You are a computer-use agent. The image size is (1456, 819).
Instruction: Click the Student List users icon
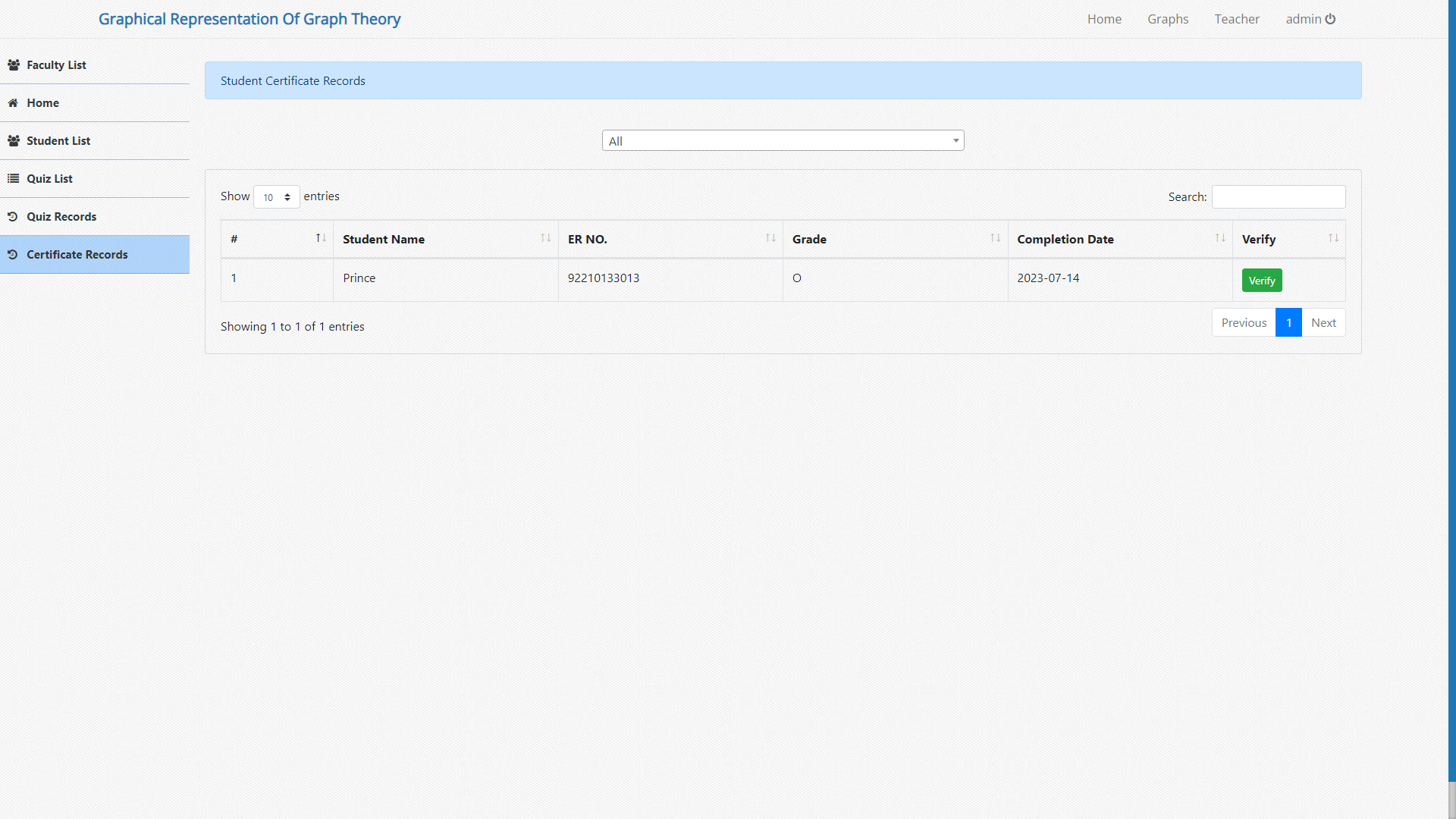click(x=13, y=141)
